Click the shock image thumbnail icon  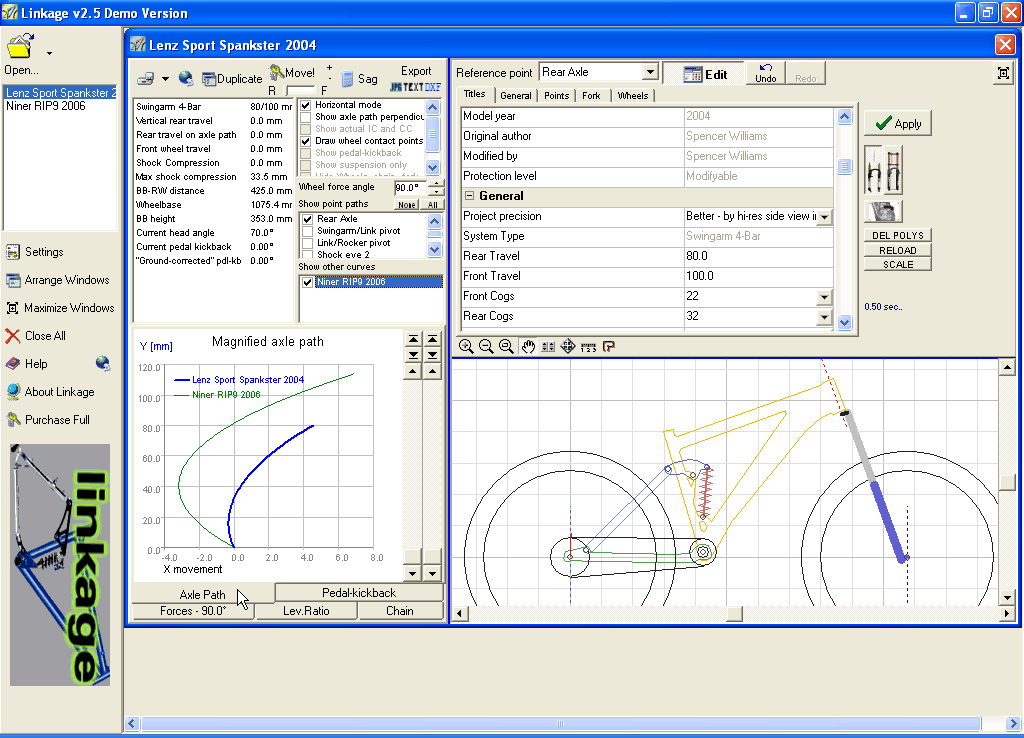click(x=884, y=212)
